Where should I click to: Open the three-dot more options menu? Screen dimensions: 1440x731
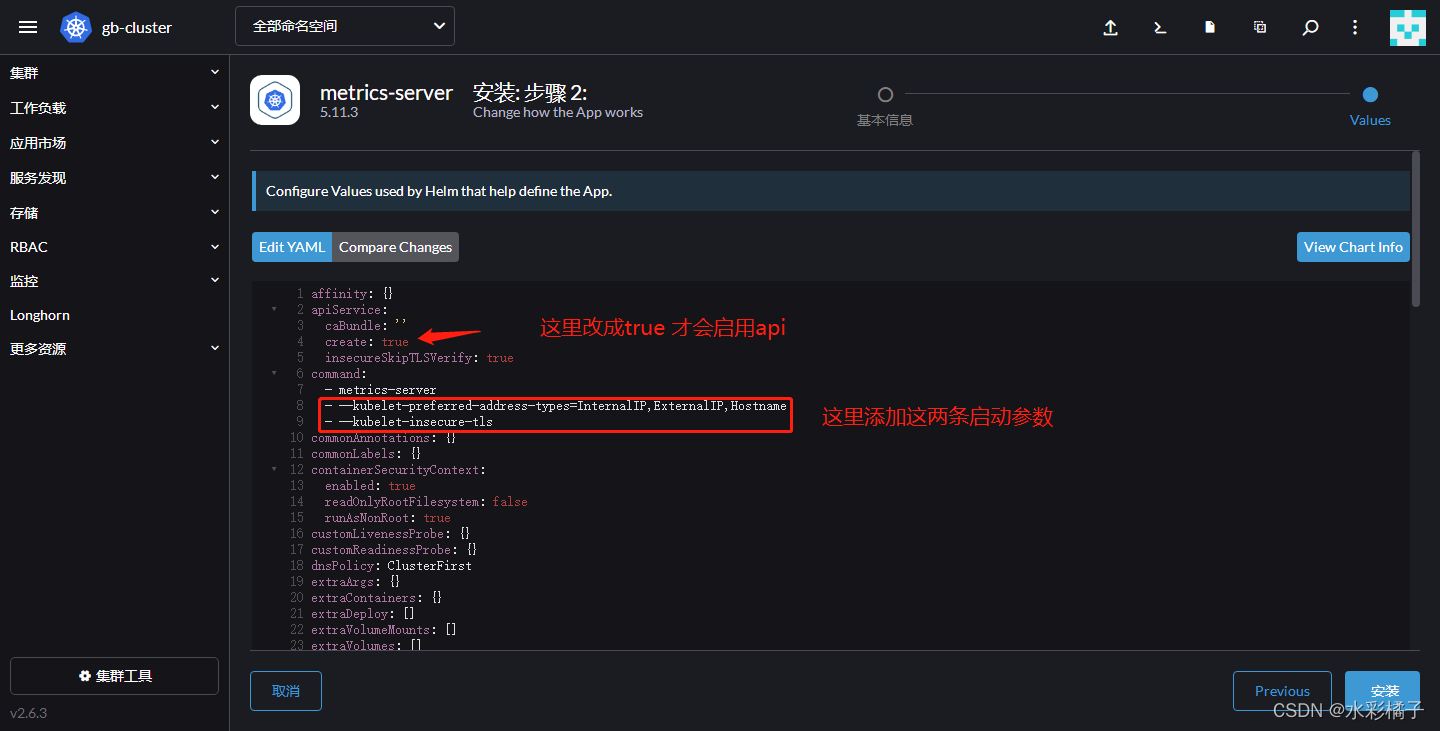[1355, 28]
